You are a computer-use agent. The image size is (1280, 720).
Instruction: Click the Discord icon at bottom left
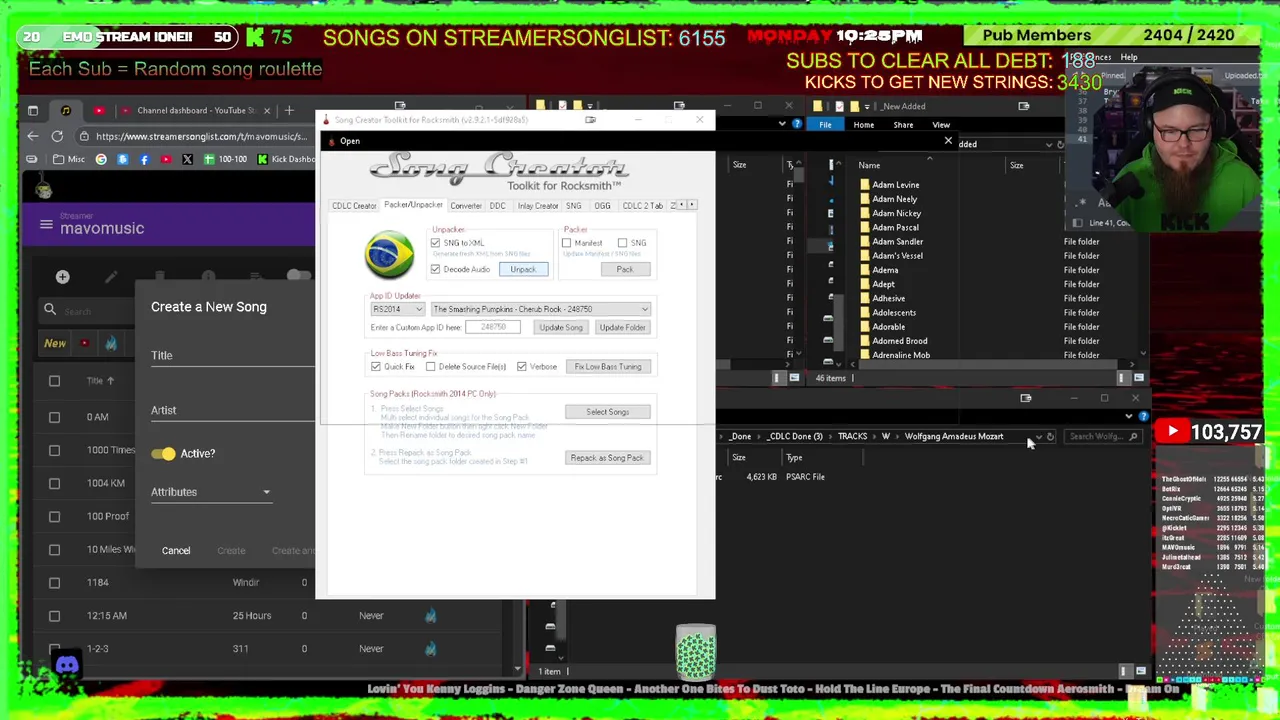click(67, 665)
